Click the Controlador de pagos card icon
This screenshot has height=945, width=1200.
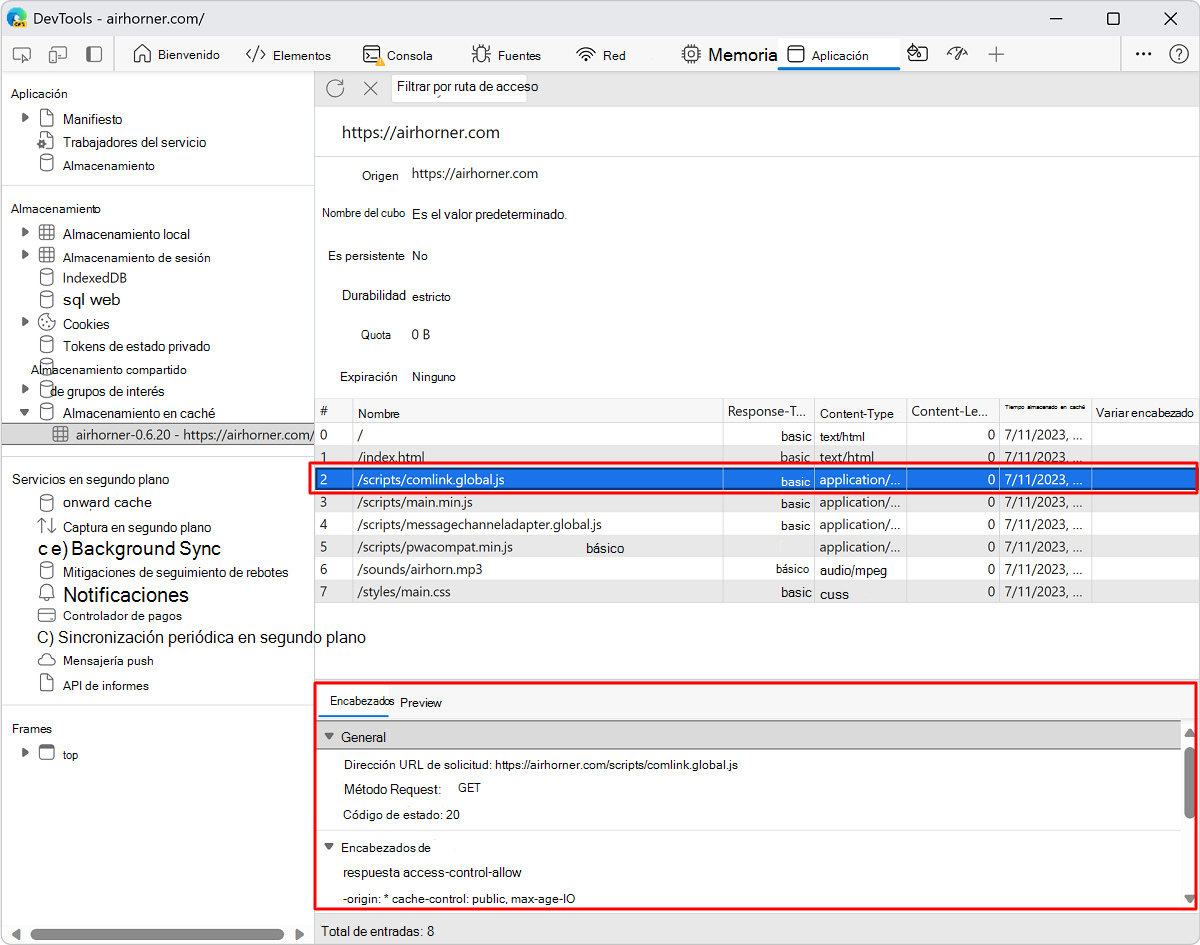pyautogui.click(x=46, y=616)
